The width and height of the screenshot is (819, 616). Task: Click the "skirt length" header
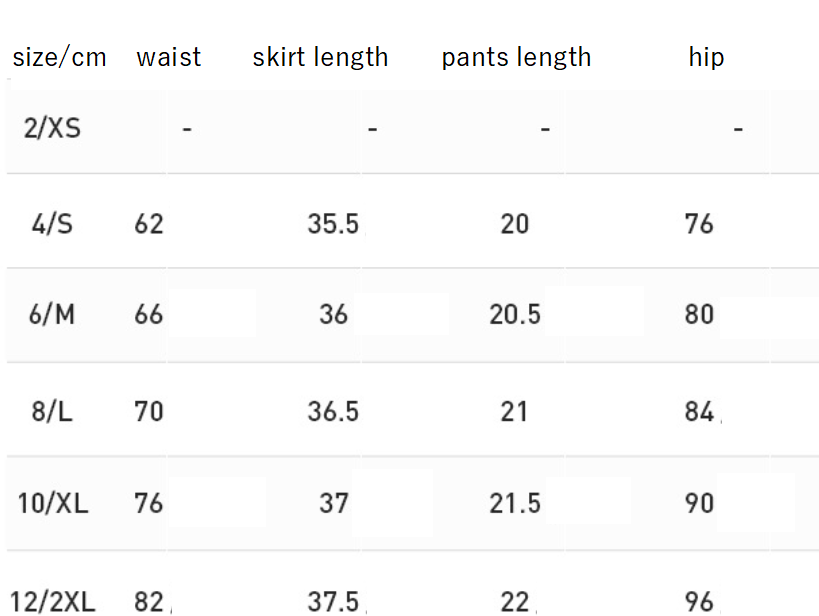pos(320,57)
